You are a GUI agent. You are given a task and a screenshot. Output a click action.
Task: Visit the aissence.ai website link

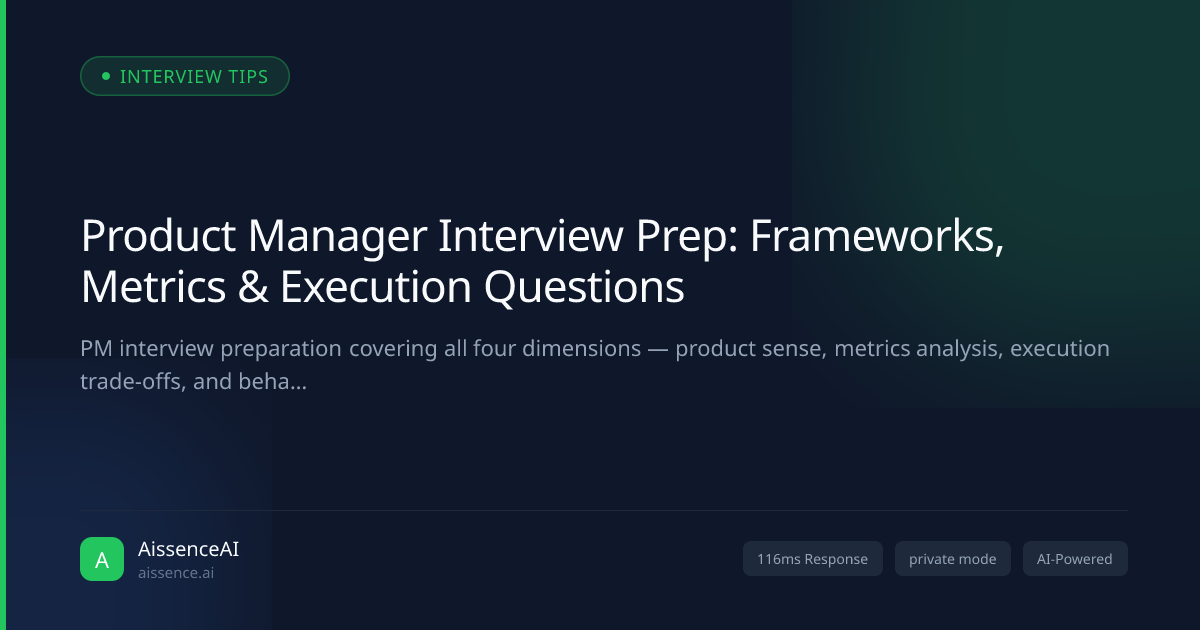click(x=176, y=574)
